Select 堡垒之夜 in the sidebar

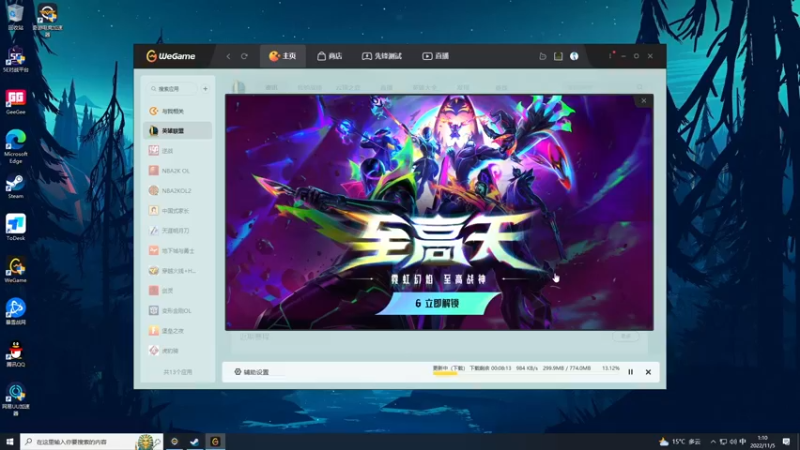[x=178, y=331]
